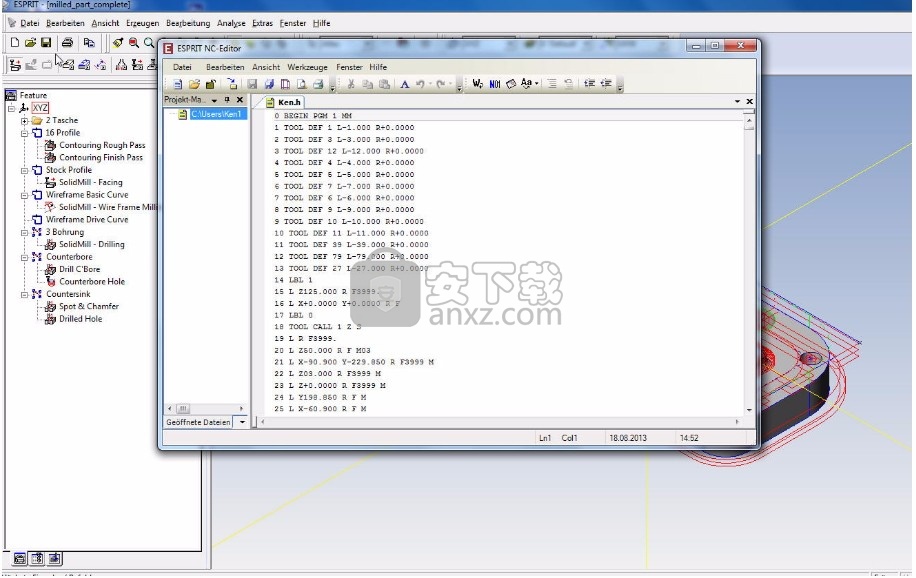Open Datei menu in NC-Editor
Image resolution: width=916 pixels, height=578 pixels.
(182, 67)
